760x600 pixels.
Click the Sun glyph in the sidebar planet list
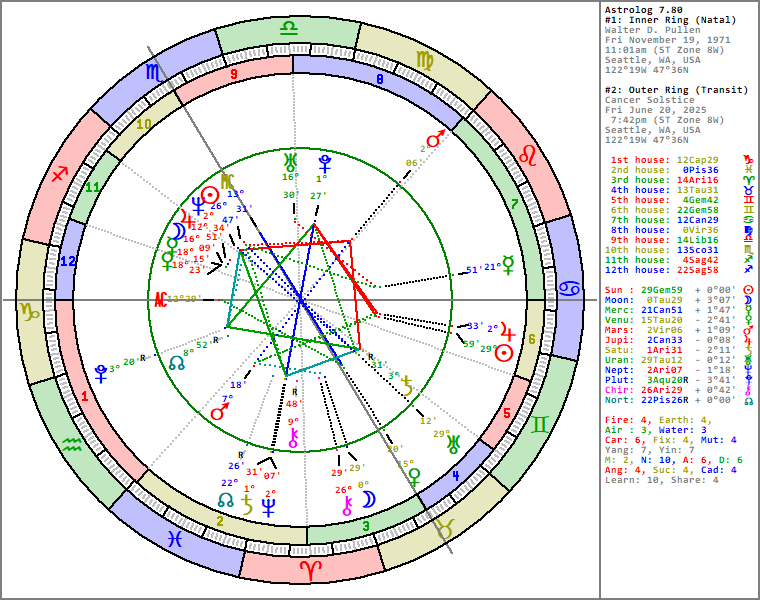pyautogui.click(x=746, y=289)
